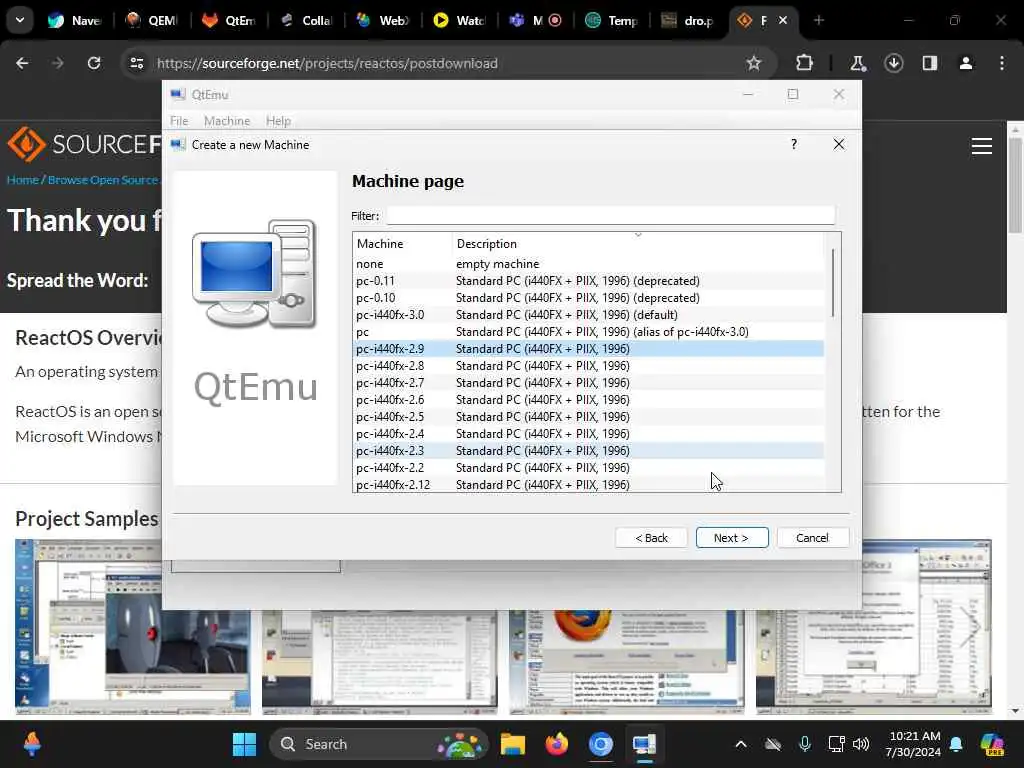Select the pc-i440fx-2.12 machine row
Screen dimensions: 1024x768
(x=588, y=485)
